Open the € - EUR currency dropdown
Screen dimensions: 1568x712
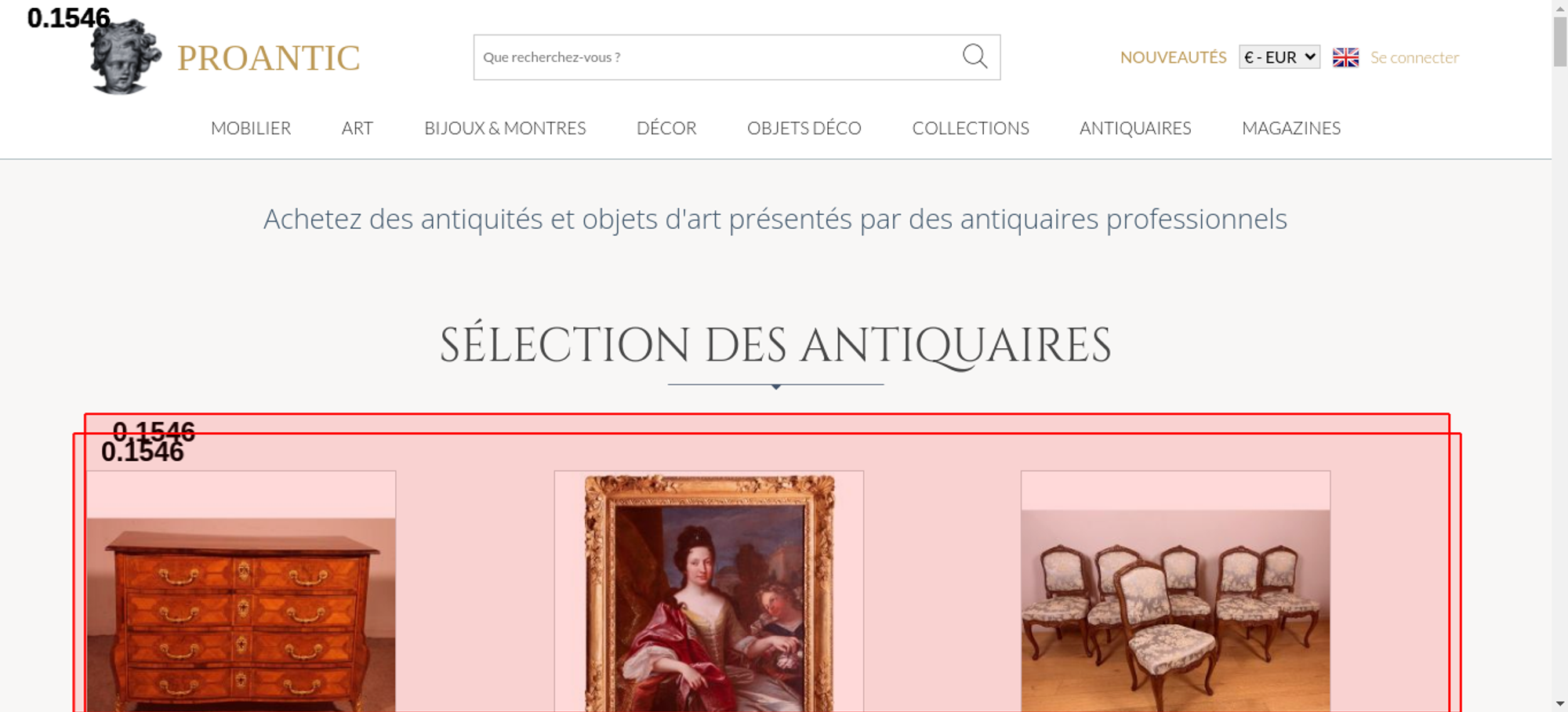(x=1279, y=57)
